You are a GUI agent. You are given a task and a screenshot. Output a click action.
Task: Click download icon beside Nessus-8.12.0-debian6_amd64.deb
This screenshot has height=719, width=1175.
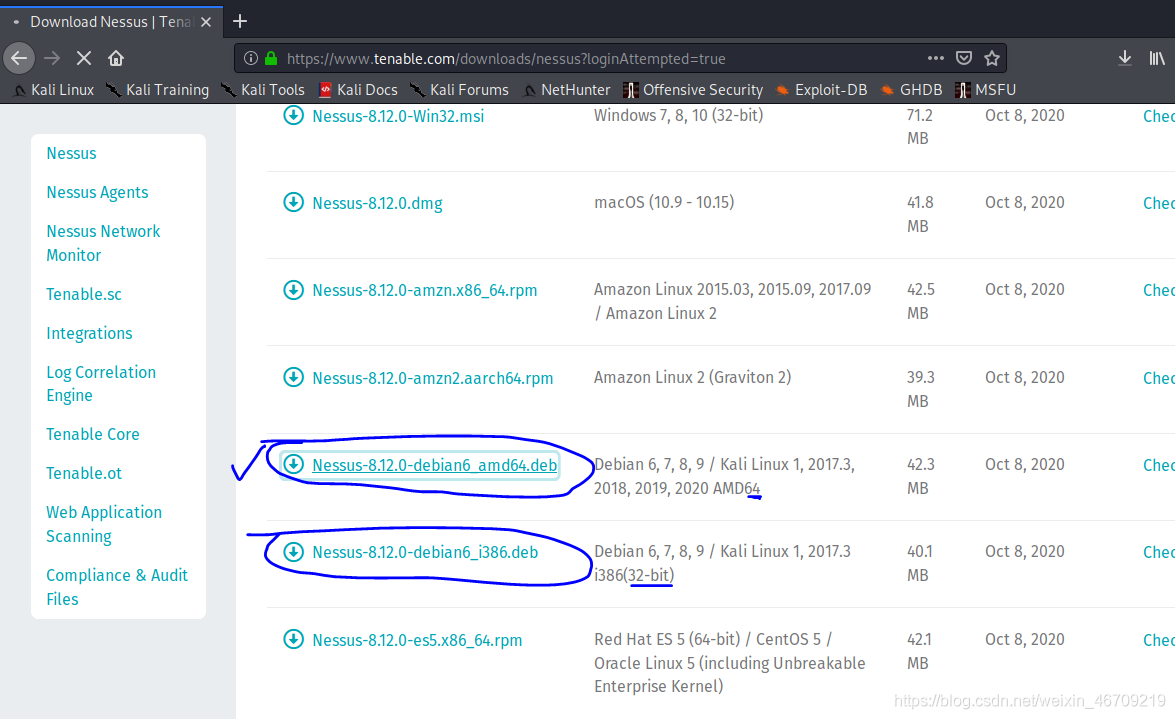[293, 464]
